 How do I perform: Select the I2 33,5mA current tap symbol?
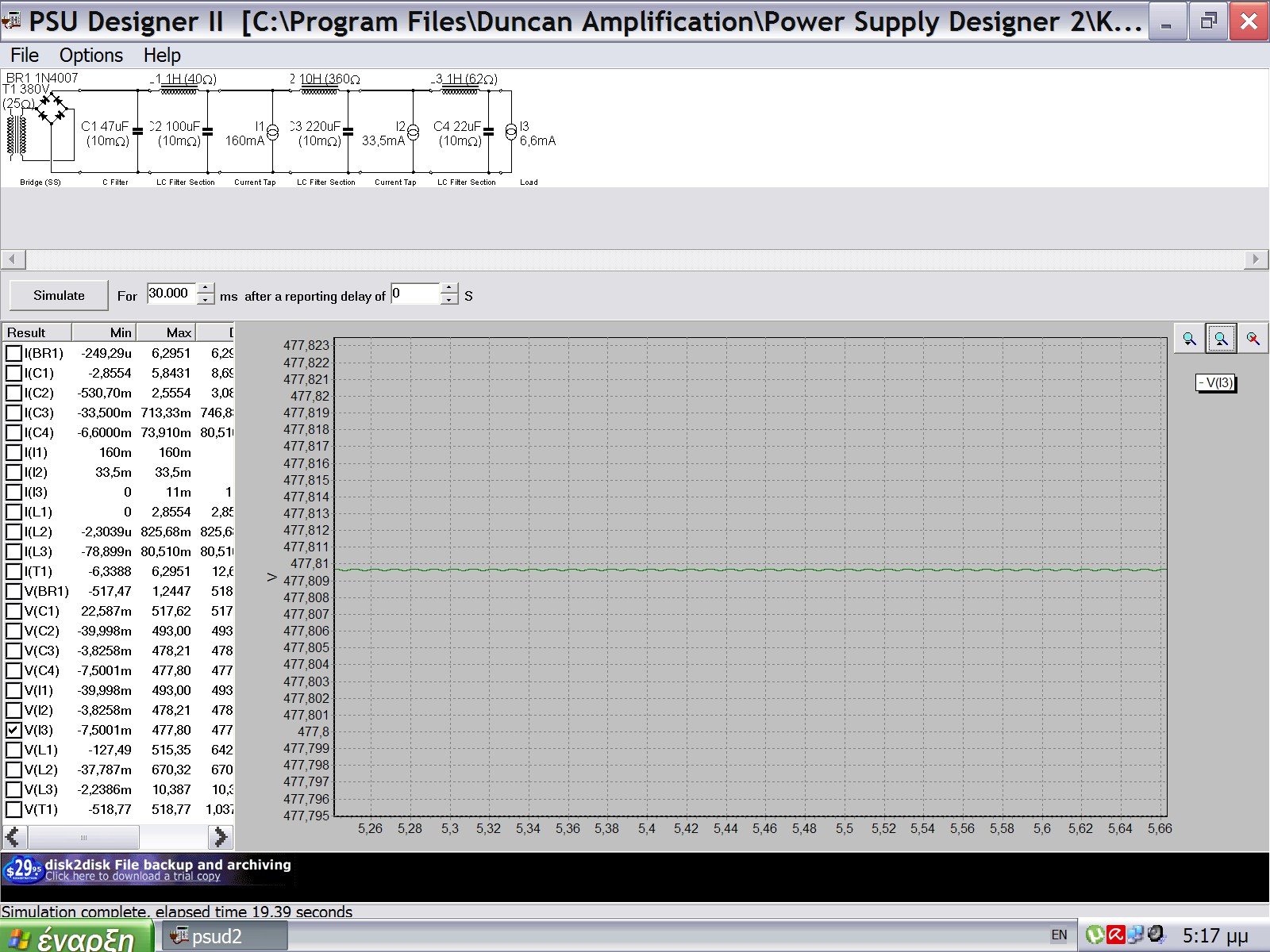[x=413, y=132]
